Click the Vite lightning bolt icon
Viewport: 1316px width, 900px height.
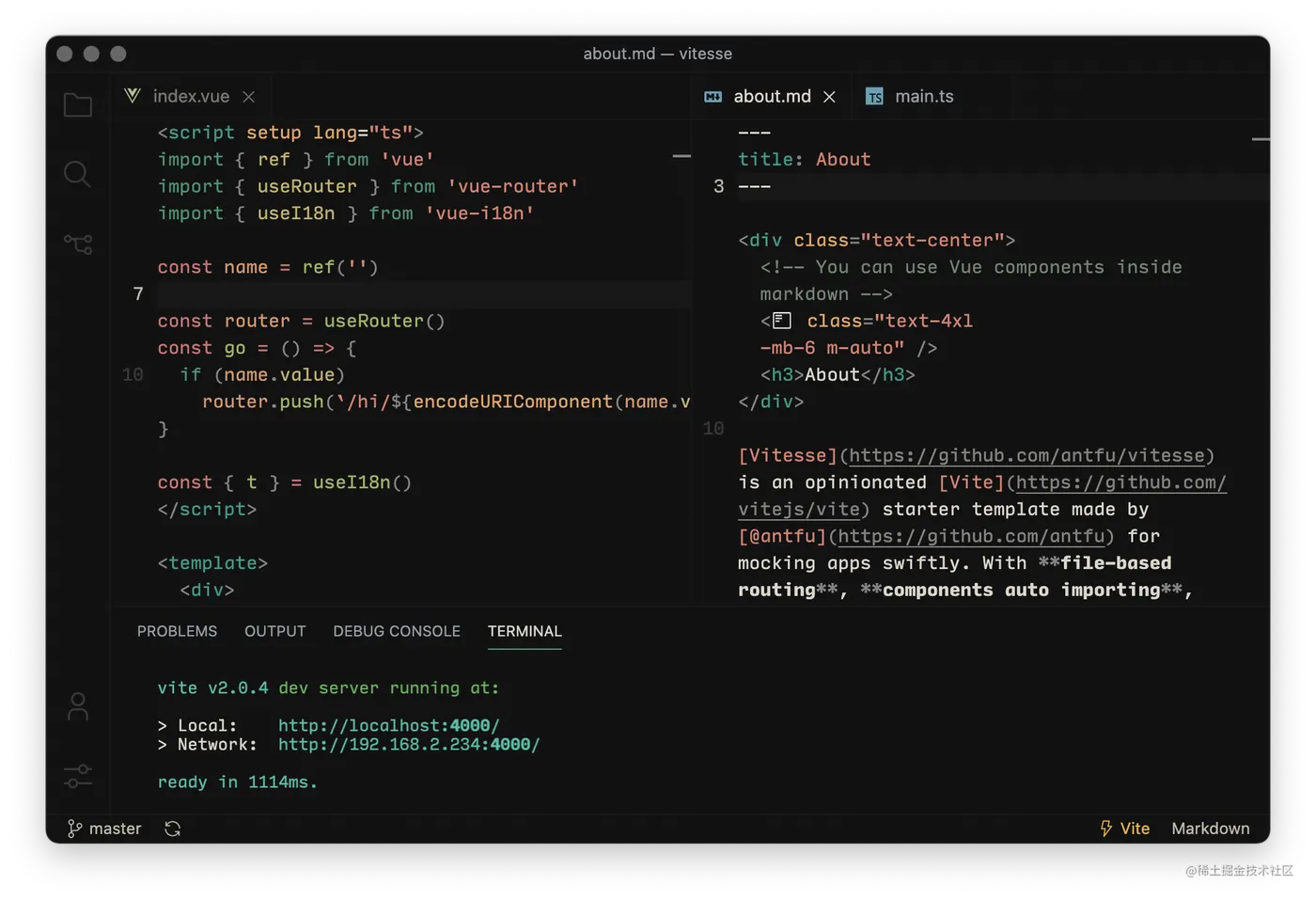(x=1106, y=829)
